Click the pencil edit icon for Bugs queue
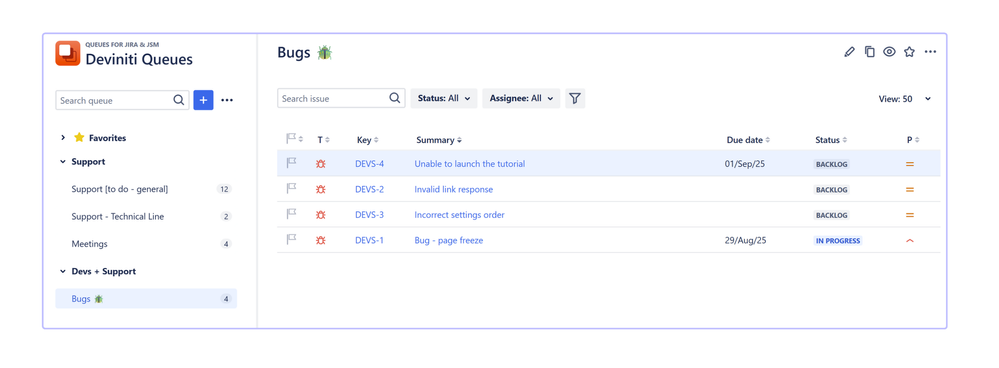This screenshot has width=999, height=368. (849, 52)
